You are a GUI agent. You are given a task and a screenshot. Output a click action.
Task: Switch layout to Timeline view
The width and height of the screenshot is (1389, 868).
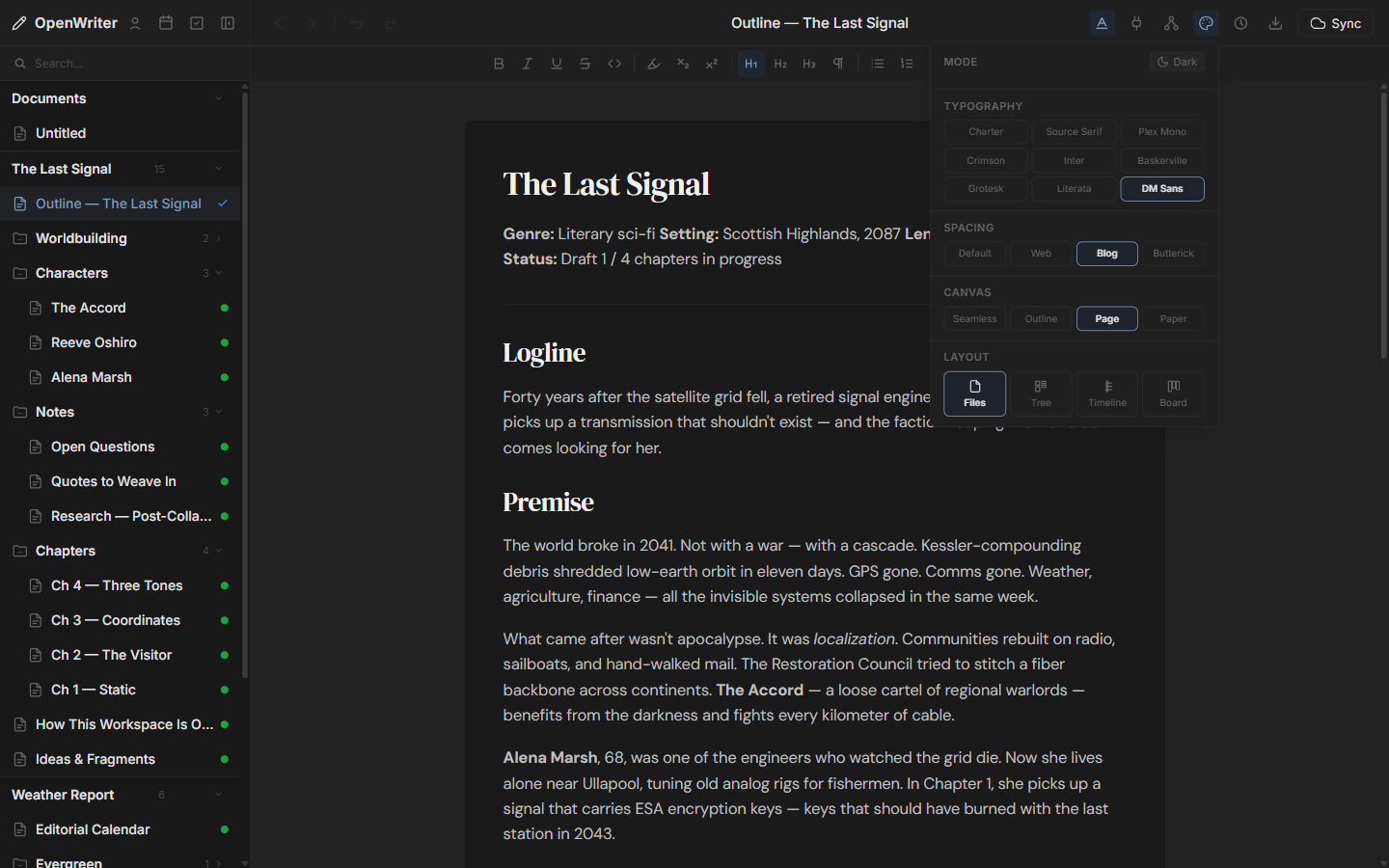point(1106,393)
